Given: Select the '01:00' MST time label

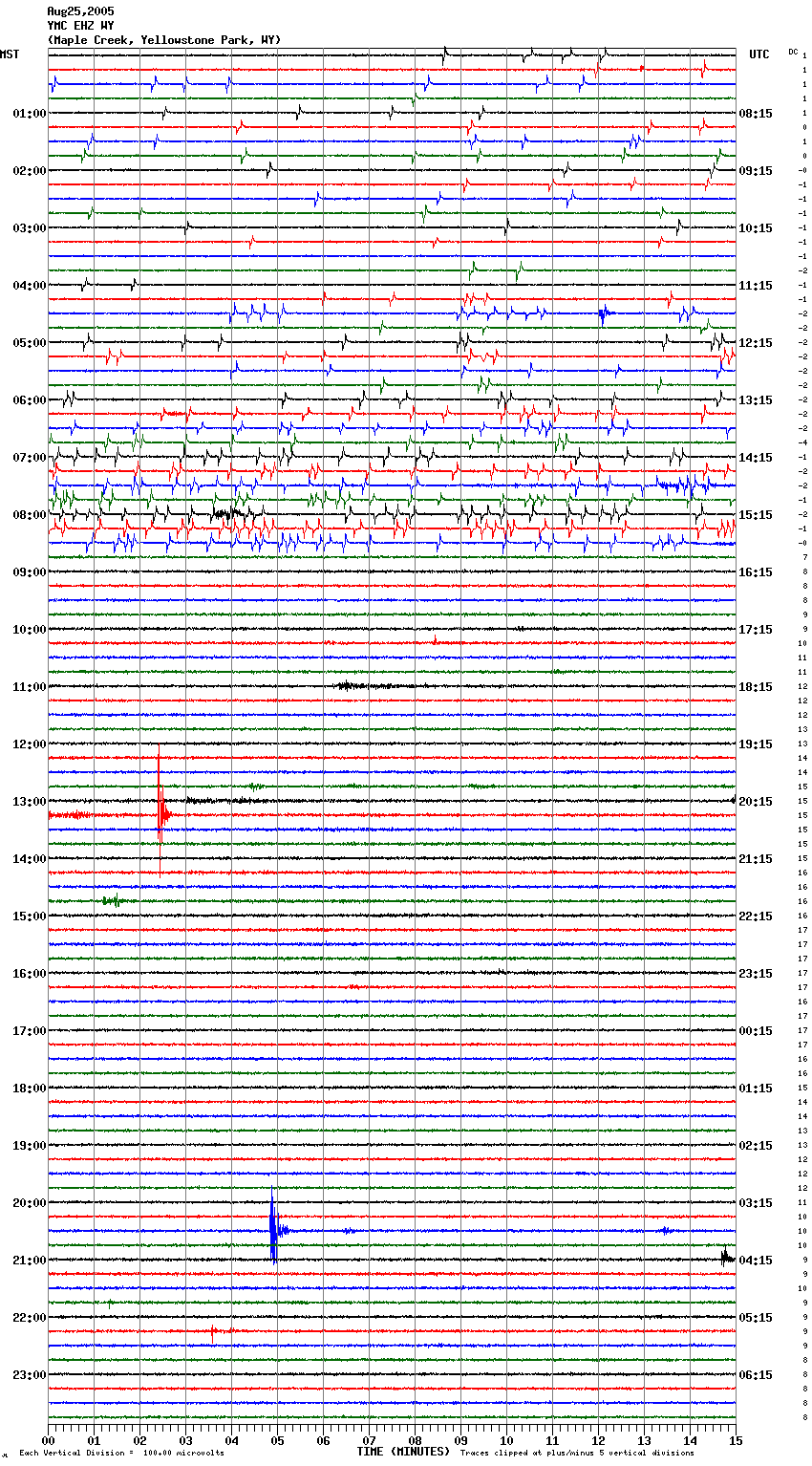Looking at the screenshot, I should pyautogui.click(x=30, y=114).
